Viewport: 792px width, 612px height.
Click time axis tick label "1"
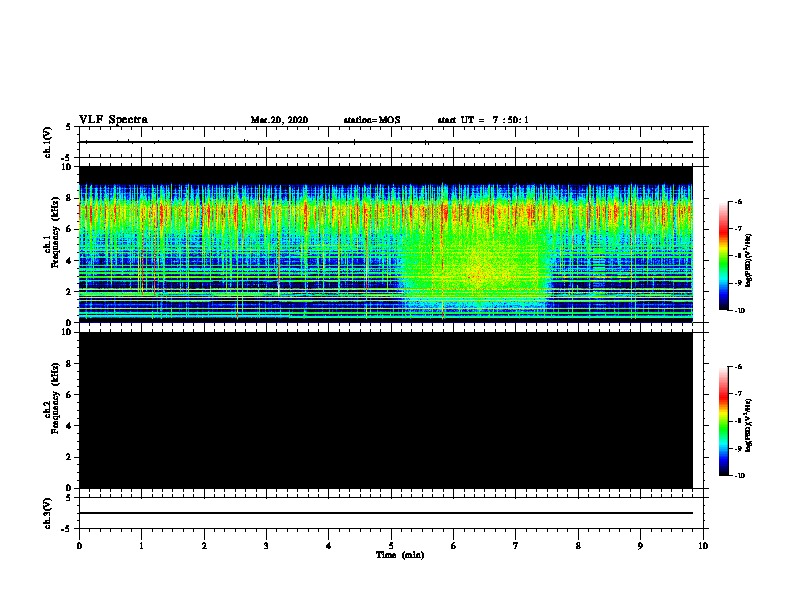point(141,546)
